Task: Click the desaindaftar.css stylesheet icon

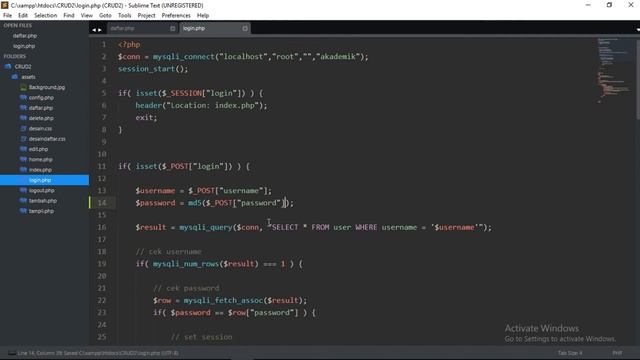Action: [x=23, y=139]
